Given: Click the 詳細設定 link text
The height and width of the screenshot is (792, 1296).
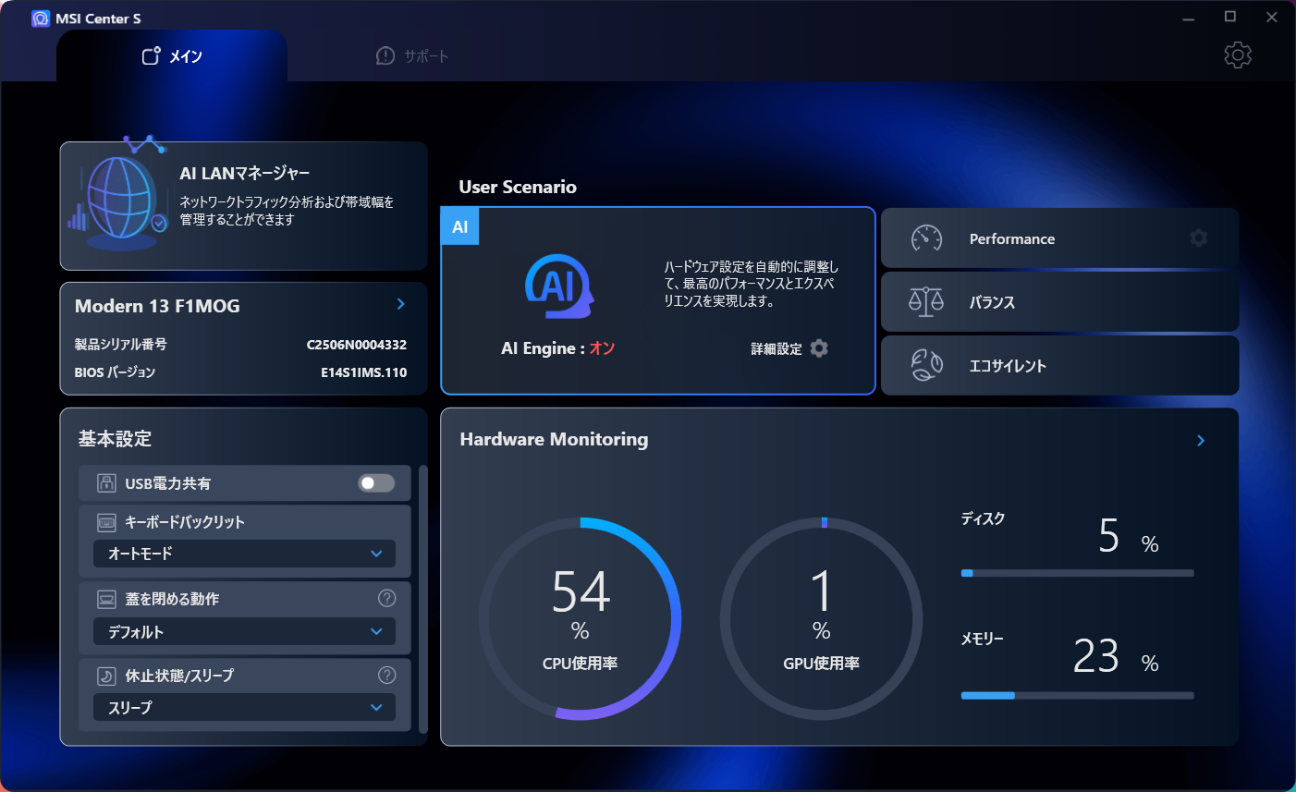Looking at the screenshot, I should point(777,349).
